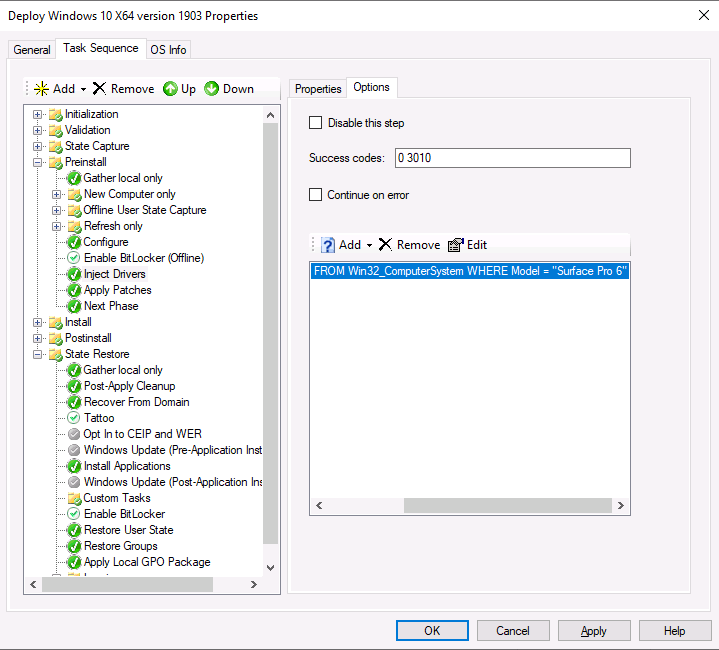Expand the Offline User State Capture group
The width and height of the screenshot is (719, 650).
56,210
